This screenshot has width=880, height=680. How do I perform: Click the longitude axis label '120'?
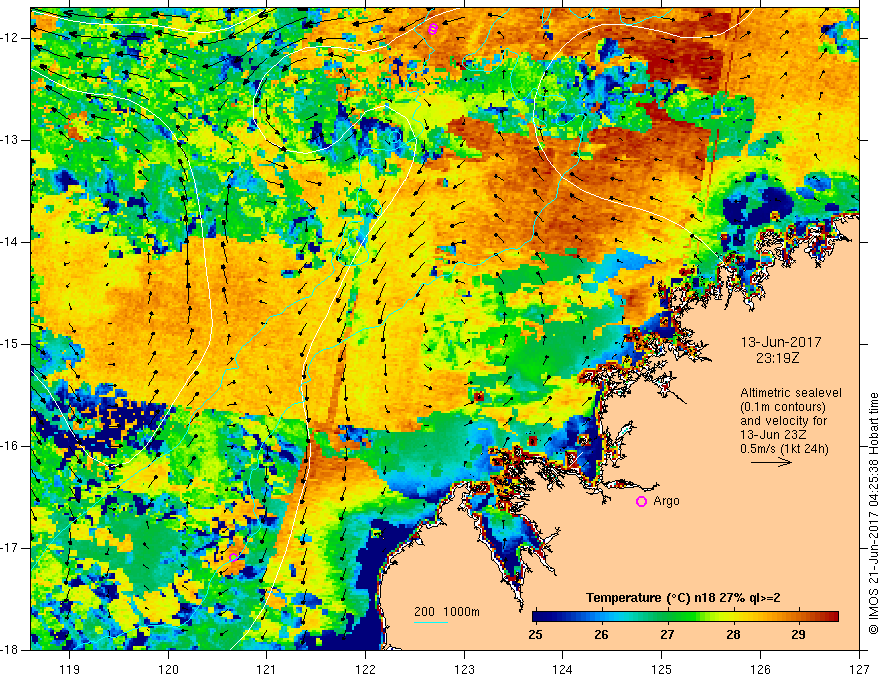click(168, 669)
